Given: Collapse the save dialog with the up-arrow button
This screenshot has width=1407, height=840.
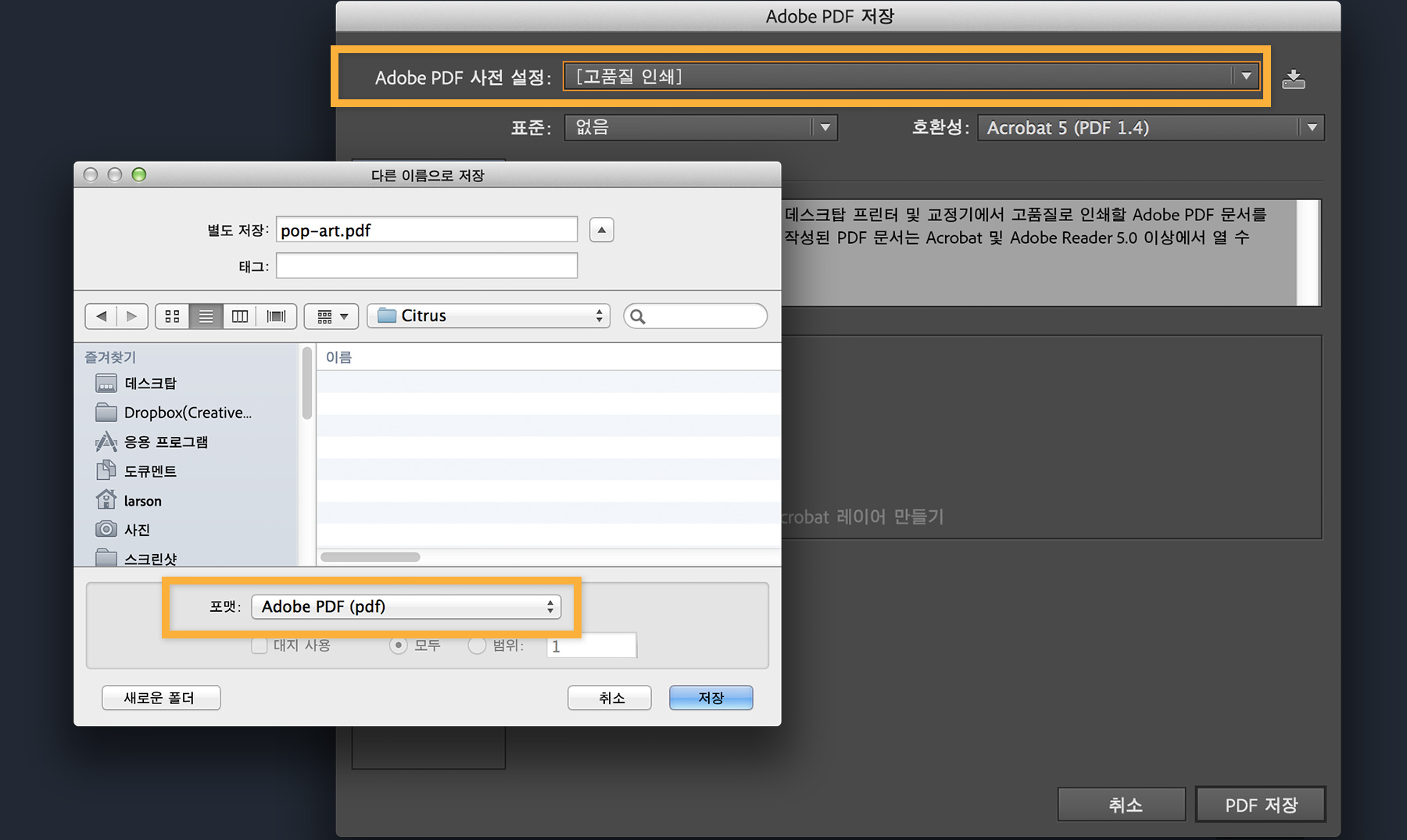Looking at the screenshot, I should (601, 230).
